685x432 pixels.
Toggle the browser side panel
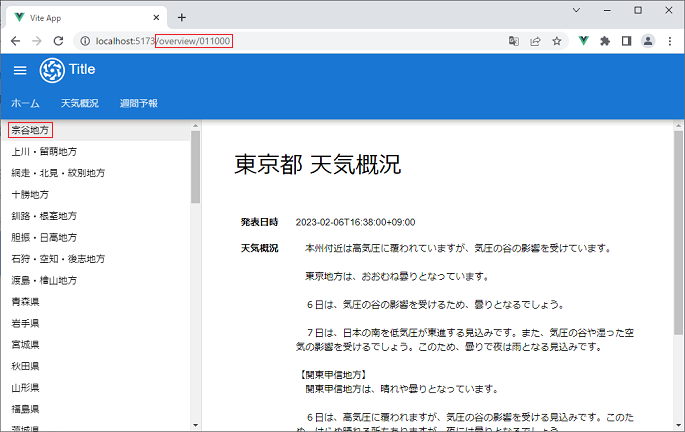[626, 41]
